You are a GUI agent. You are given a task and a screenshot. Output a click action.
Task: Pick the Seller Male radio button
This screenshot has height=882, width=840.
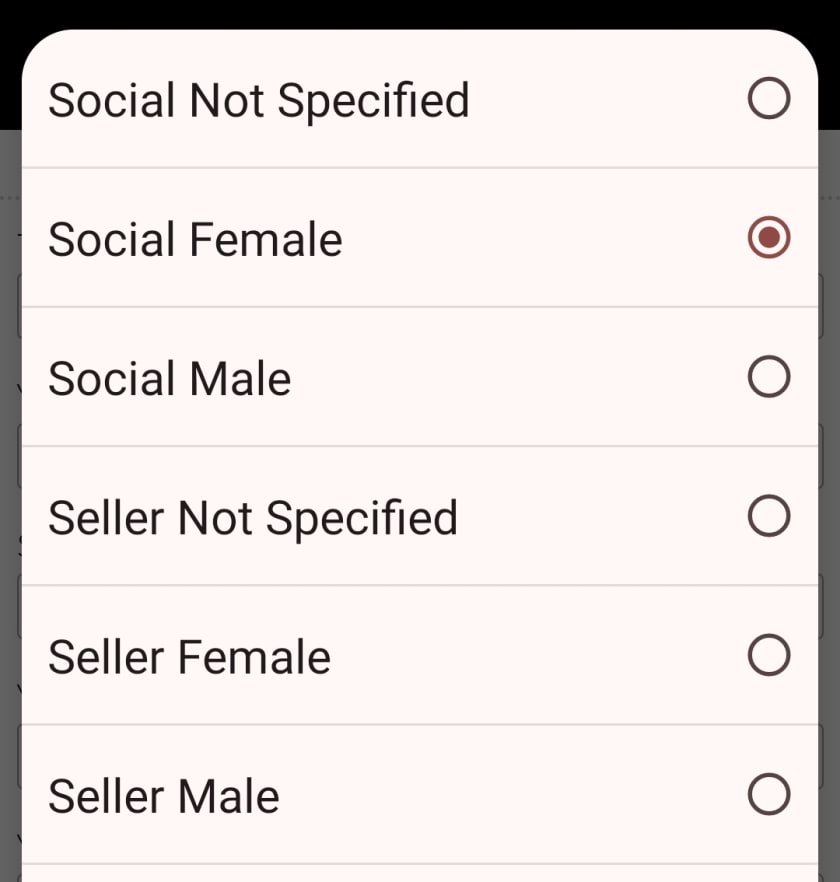[x=769, y=794]
